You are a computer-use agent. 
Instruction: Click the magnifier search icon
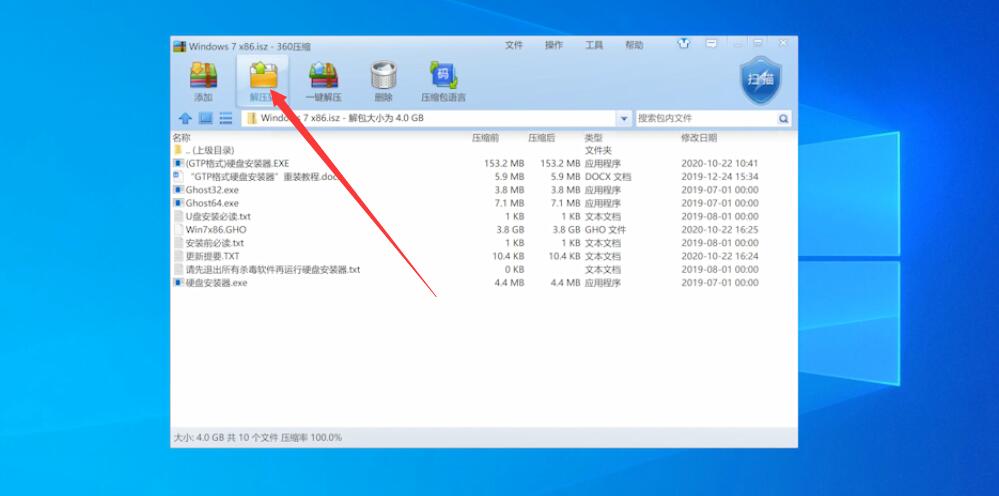(783, 118)
